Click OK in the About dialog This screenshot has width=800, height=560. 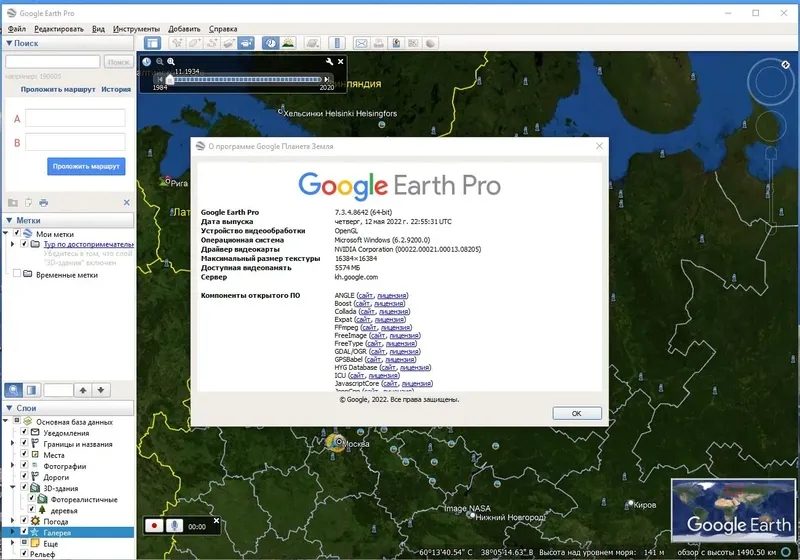(577, 413)
